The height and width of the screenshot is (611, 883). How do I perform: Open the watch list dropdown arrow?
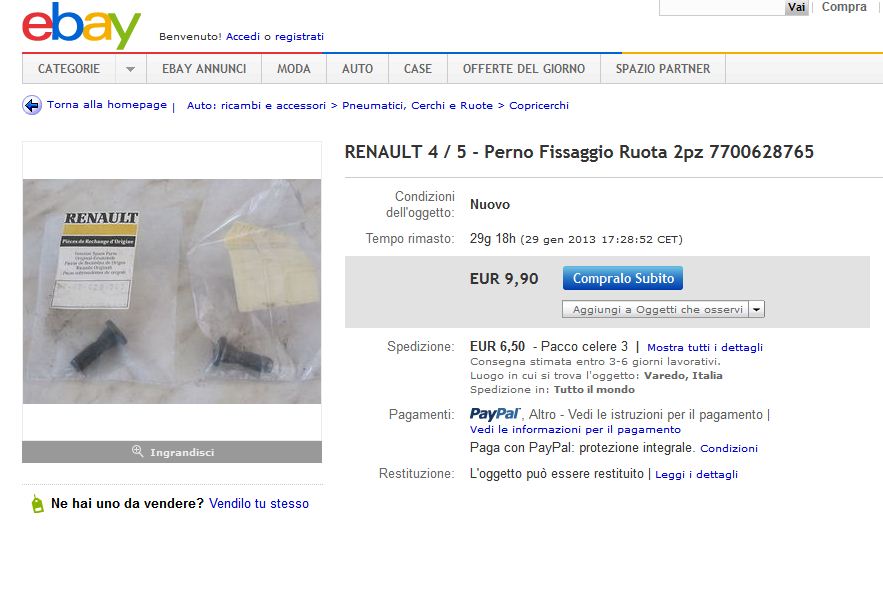tap(756, 309)
